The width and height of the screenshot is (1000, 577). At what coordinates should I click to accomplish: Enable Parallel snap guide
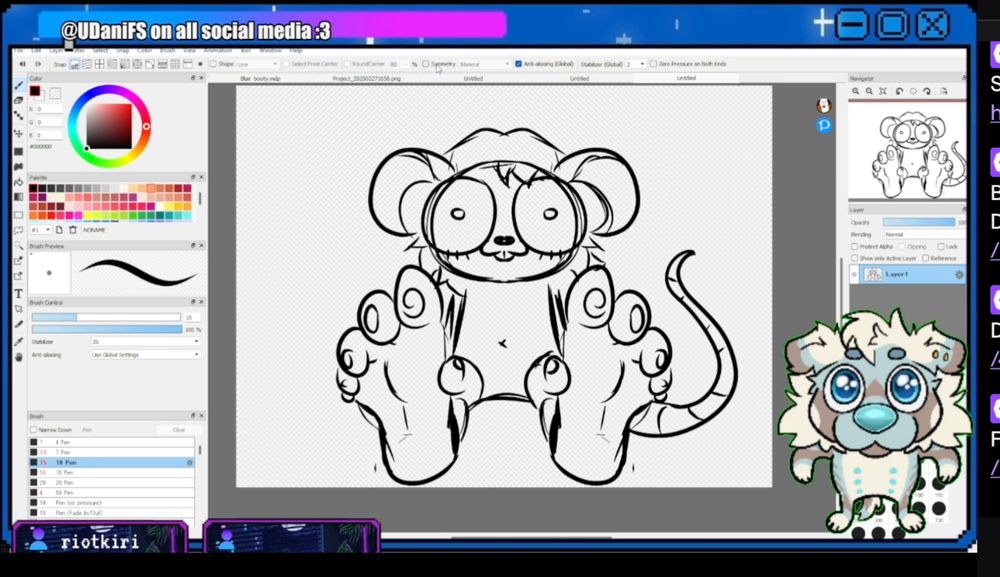pyautogui.click(x=87, y=64)
